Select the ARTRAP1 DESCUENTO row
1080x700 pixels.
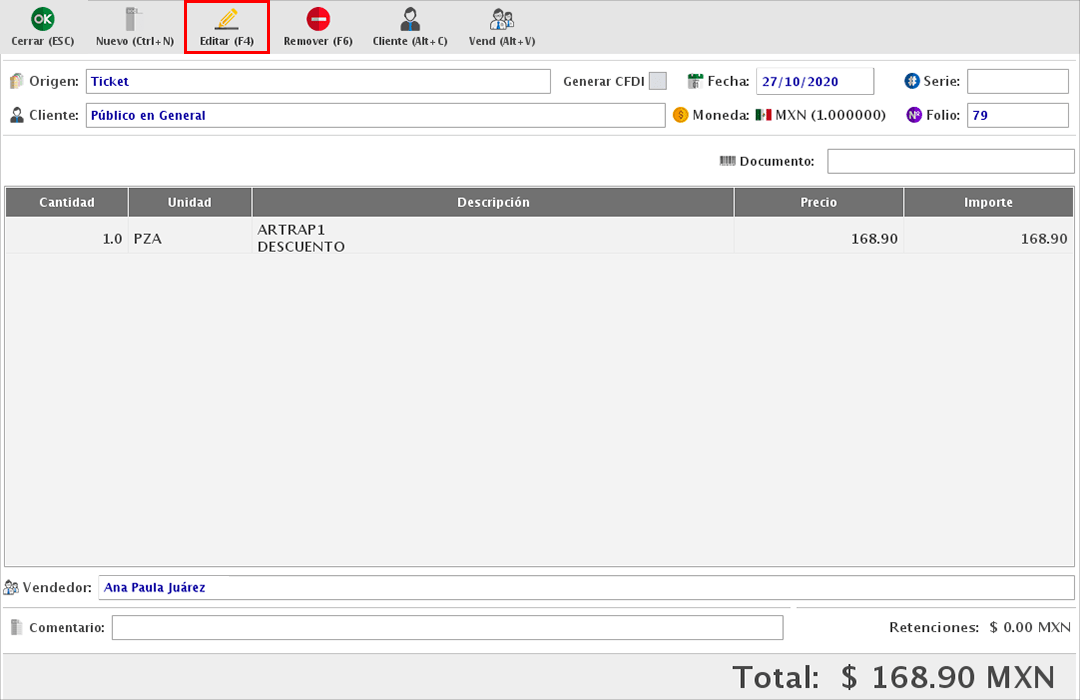tap(492, 238)
